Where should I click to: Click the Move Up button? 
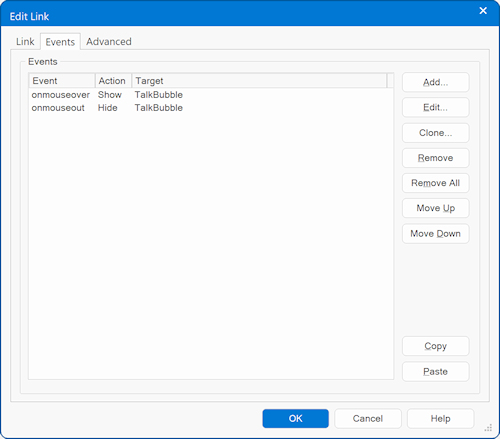(x=435, y=208)
